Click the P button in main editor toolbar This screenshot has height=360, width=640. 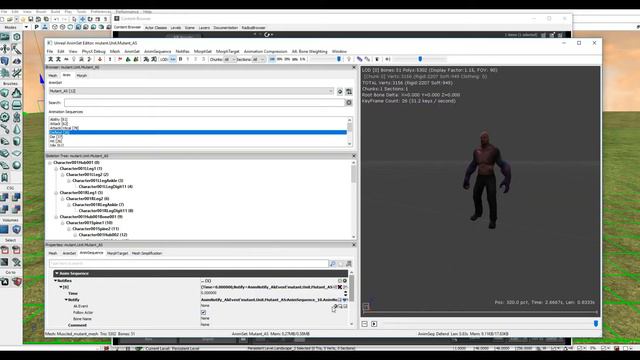(36, 27)
